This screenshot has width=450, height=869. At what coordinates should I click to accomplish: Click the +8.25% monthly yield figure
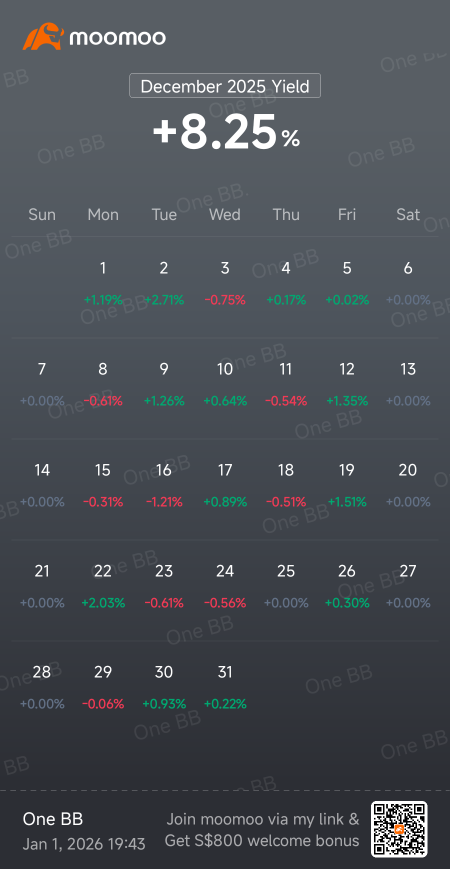tap(226, 132)
